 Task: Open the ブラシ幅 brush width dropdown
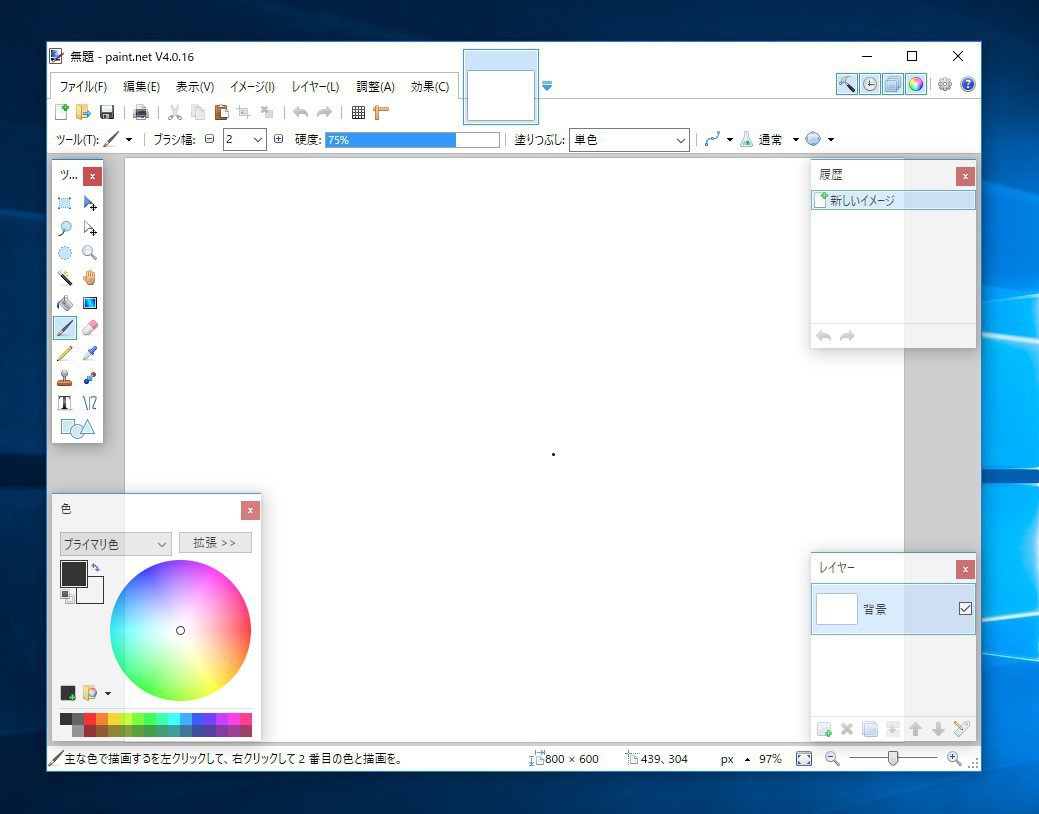[x=257, y=140]
